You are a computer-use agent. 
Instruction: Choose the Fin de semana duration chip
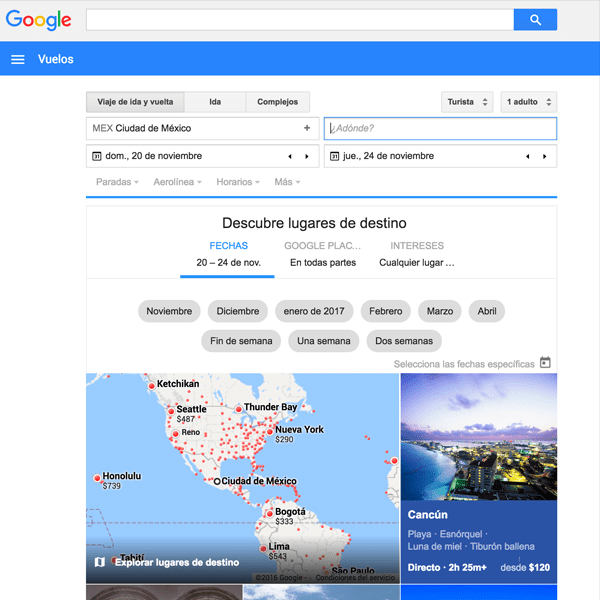pyautogui.click(x=241, y=341)
